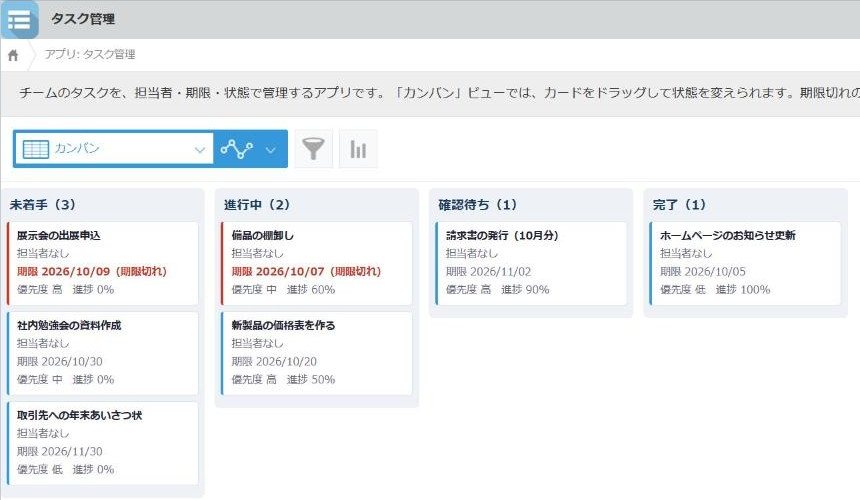This screenshot has height=500, width=860.
Task: Click the 期限 2026/10/30 text
Action: coord(60,361)
